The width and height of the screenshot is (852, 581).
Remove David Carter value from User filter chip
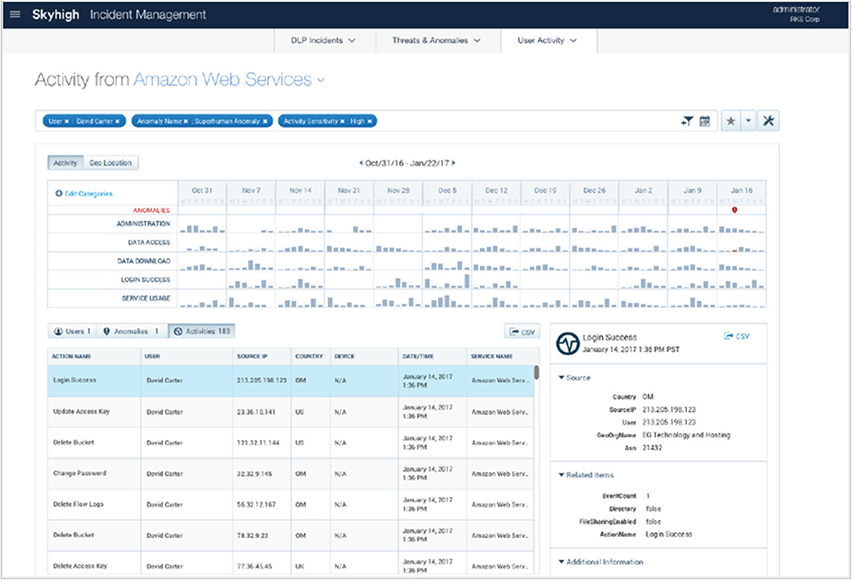pos(117,121)
